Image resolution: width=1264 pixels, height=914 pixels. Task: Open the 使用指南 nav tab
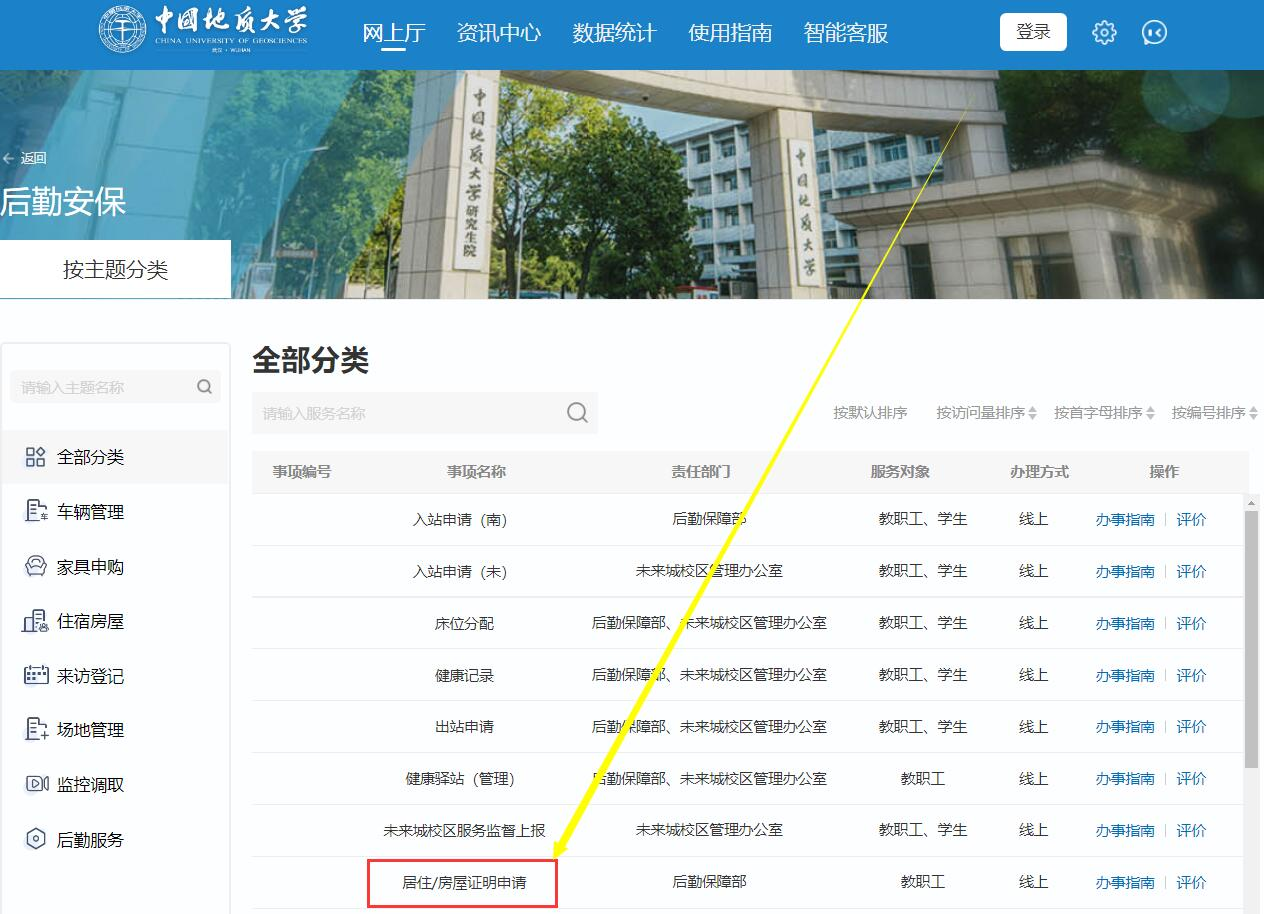tap(730, 33)
